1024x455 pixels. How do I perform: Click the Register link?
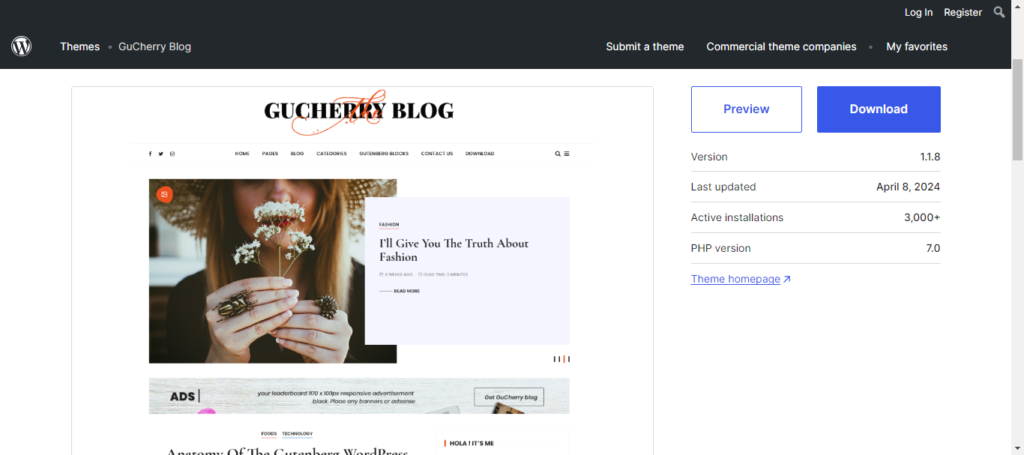pos(963,12)
